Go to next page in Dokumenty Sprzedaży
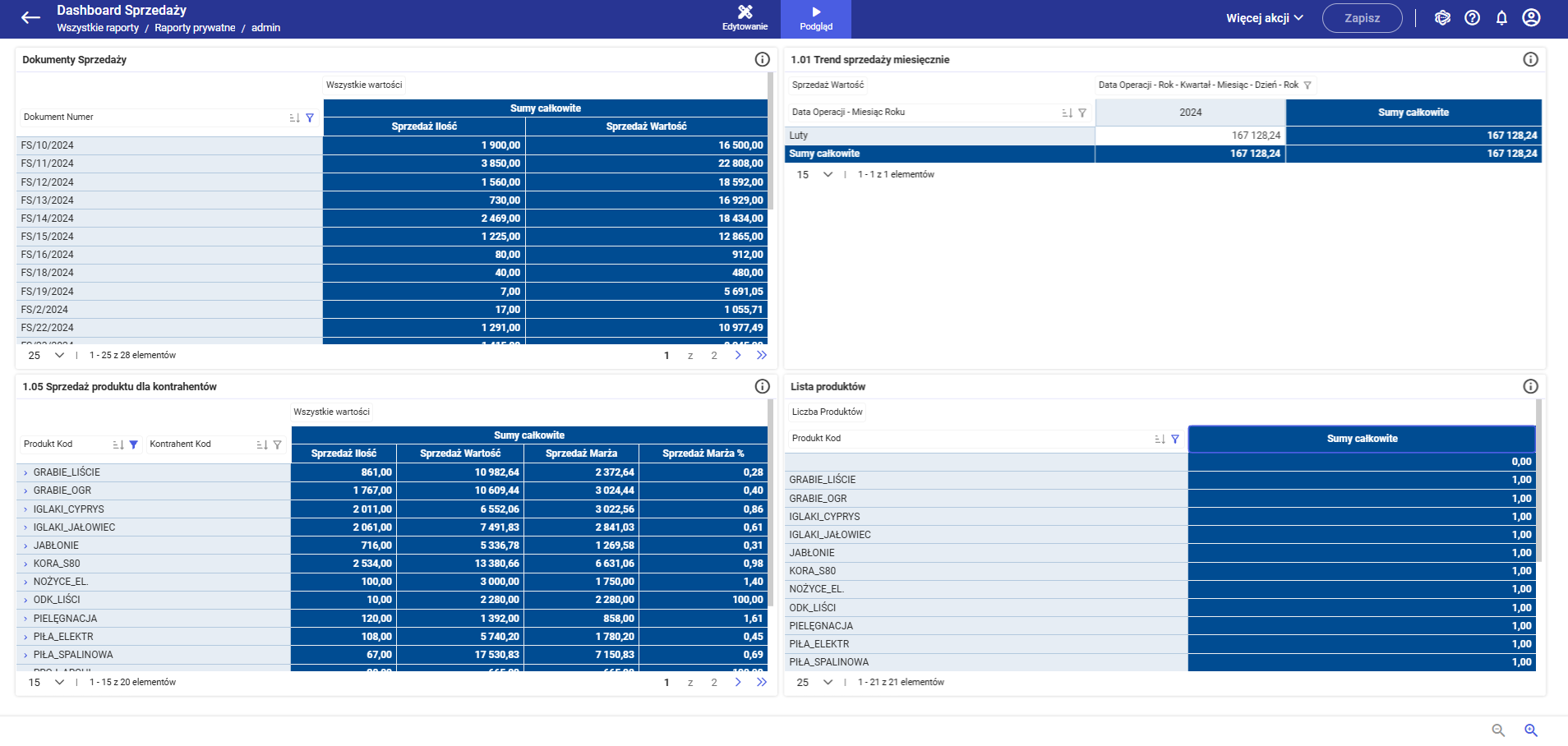 coord(738,355)
